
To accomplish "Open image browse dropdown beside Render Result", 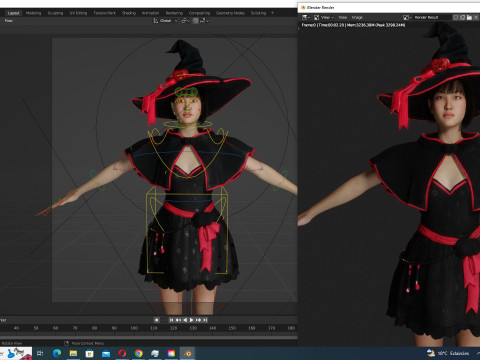I will (x=407, y=17).
